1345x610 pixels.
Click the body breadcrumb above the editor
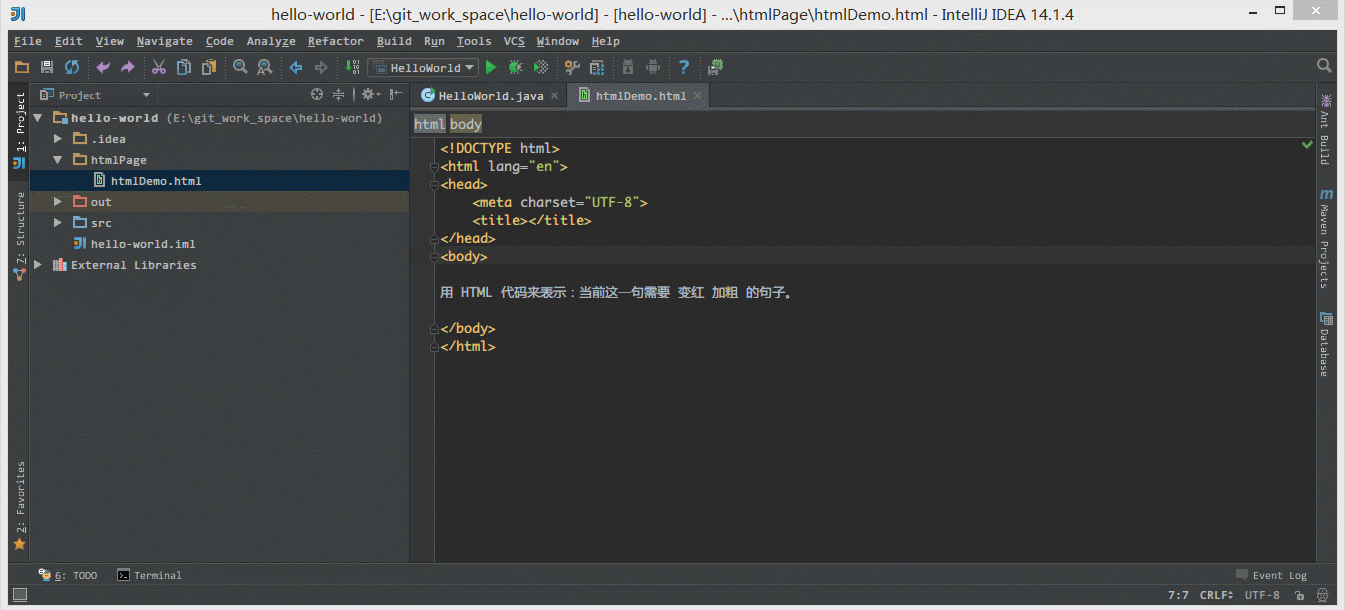coord(466,125)
